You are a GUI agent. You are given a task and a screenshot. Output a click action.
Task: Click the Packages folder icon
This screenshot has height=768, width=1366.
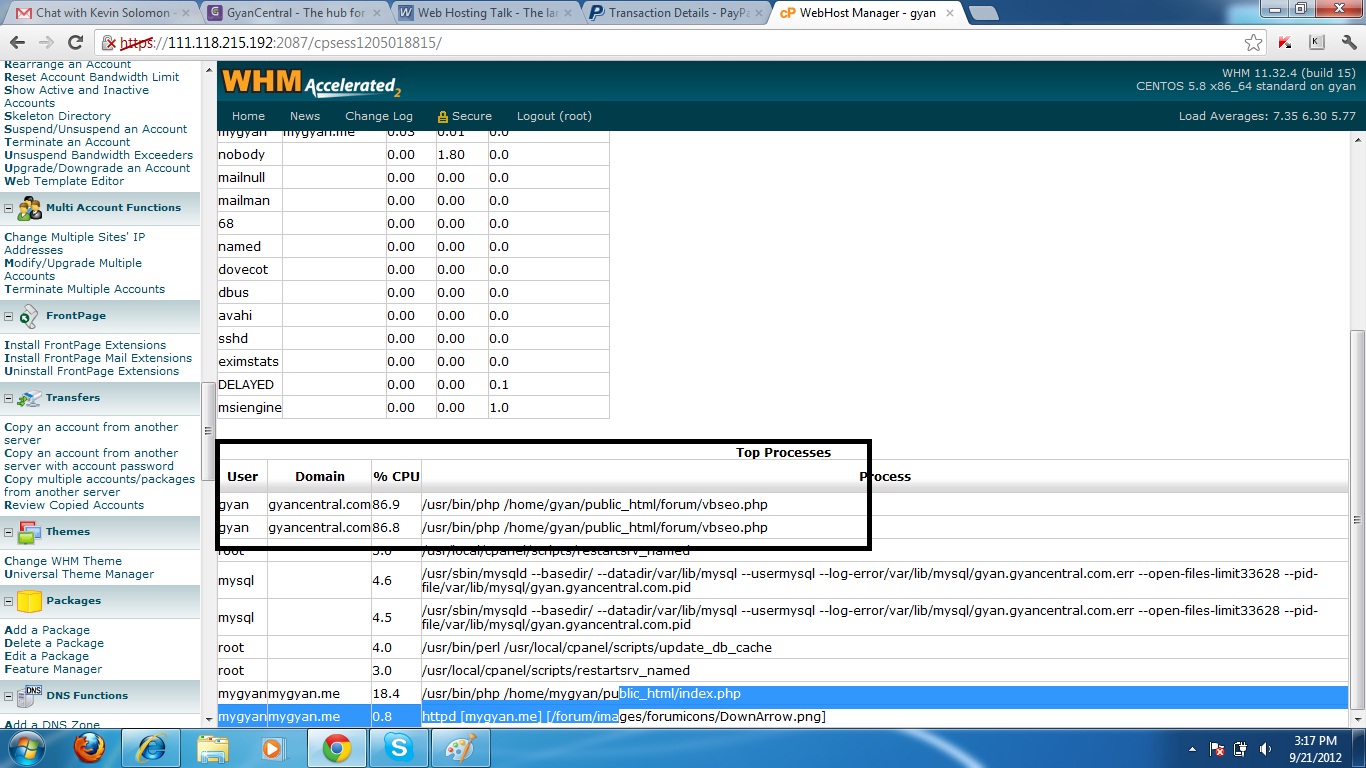tap(29, 601)
